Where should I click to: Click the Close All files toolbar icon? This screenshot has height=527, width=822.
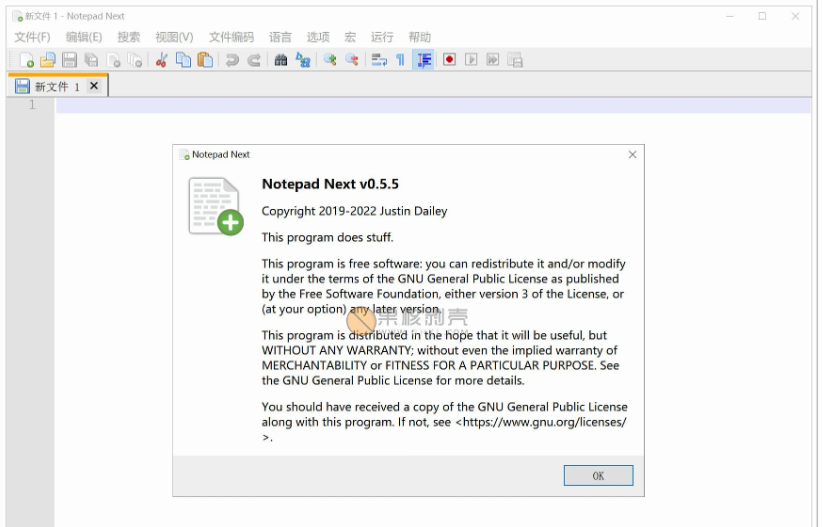[135, 60]
